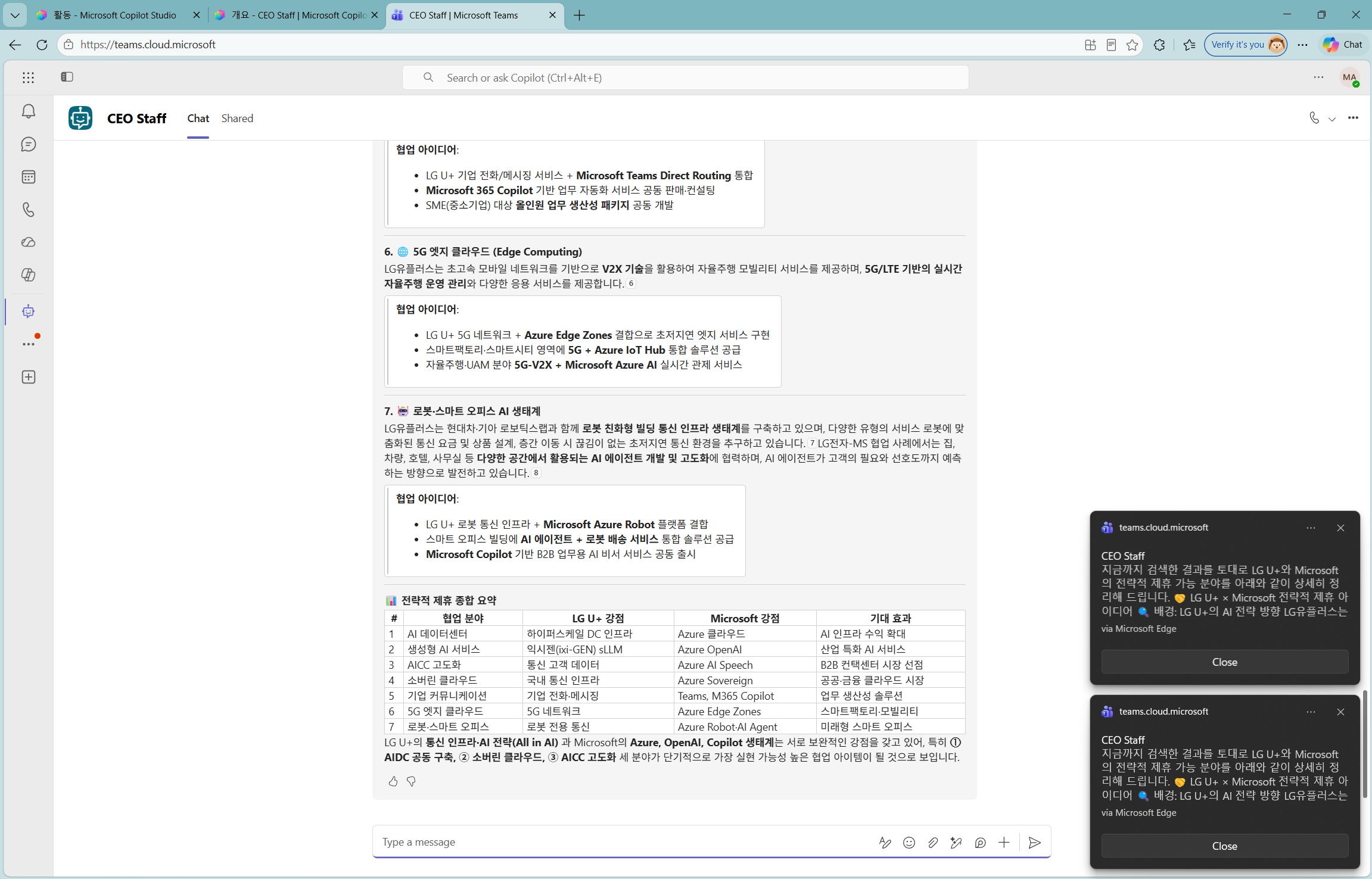The width and height of the screenshot is (1372, 879).
Task: Open the MA profile avatar
Action: pyautogui.click(x=1349, y=77)
